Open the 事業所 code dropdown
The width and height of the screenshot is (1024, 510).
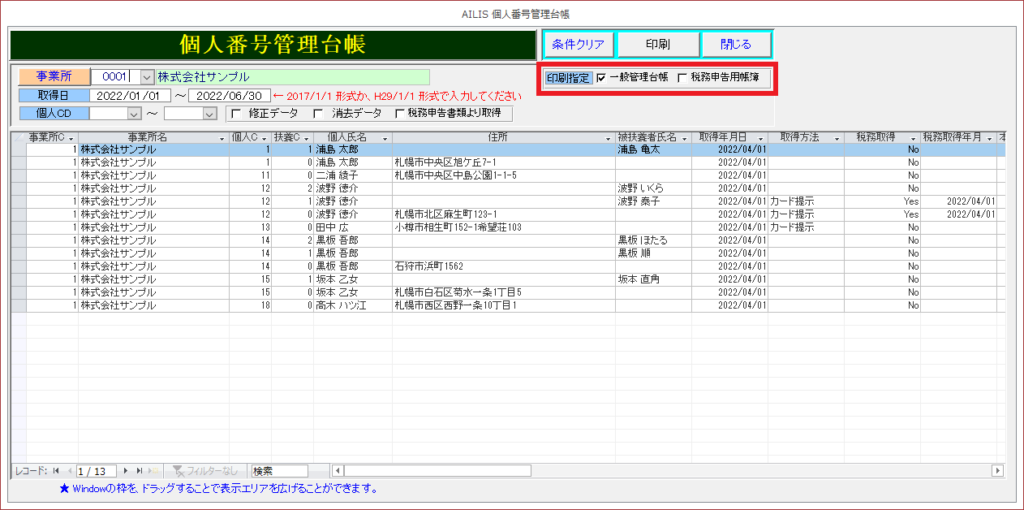[147, 77]
